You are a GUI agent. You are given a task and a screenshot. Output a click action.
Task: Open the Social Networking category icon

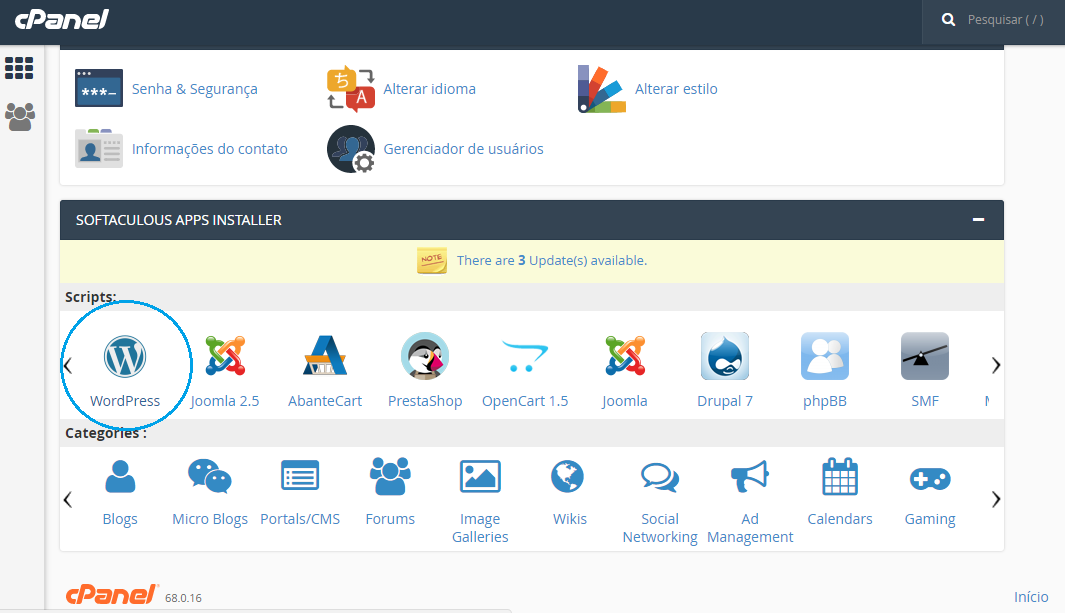click(660, 477)
